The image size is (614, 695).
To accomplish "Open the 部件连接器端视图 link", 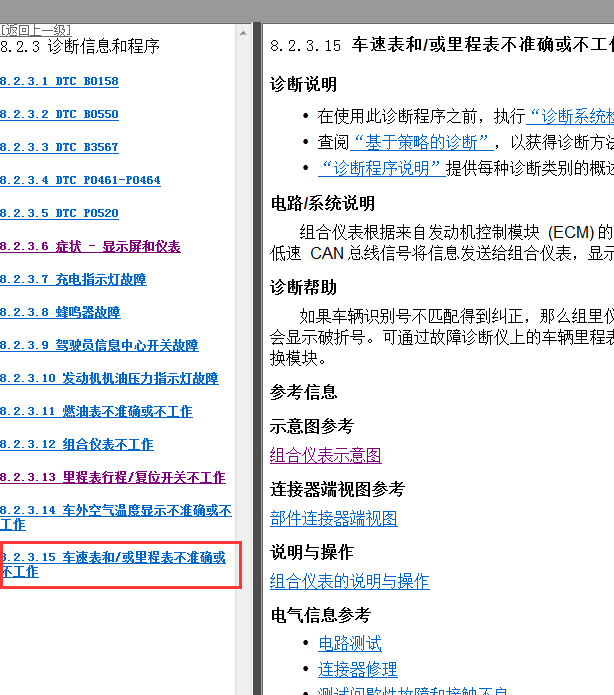I will pos(334,519).
